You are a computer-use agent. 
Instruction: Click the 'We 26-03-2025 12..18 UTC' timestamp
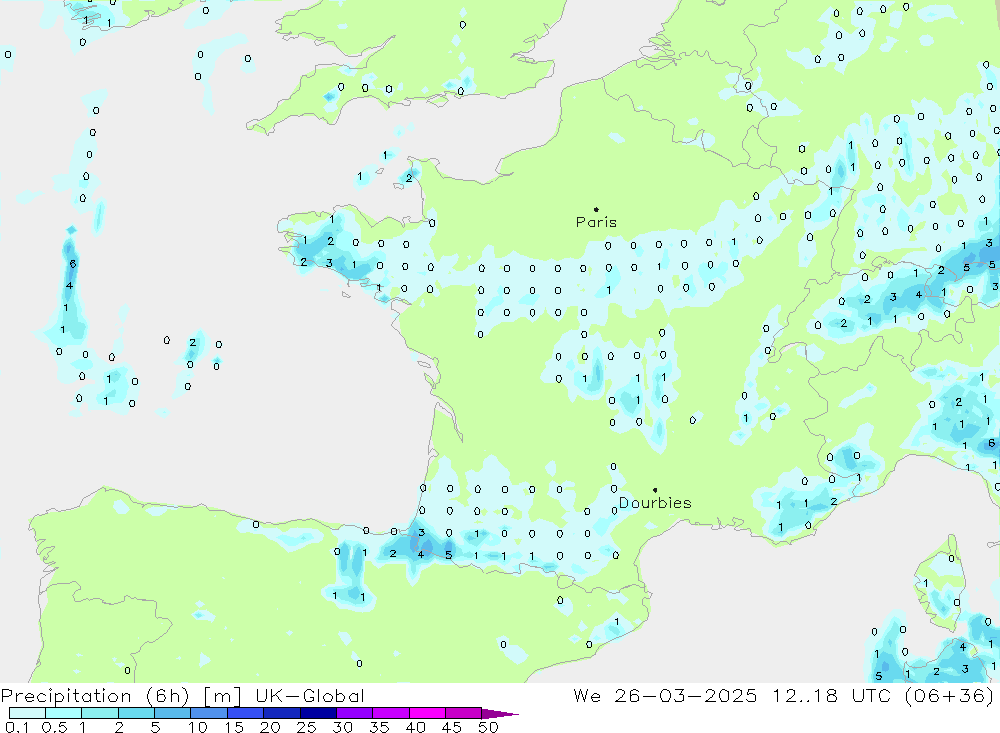coord(732,695)
